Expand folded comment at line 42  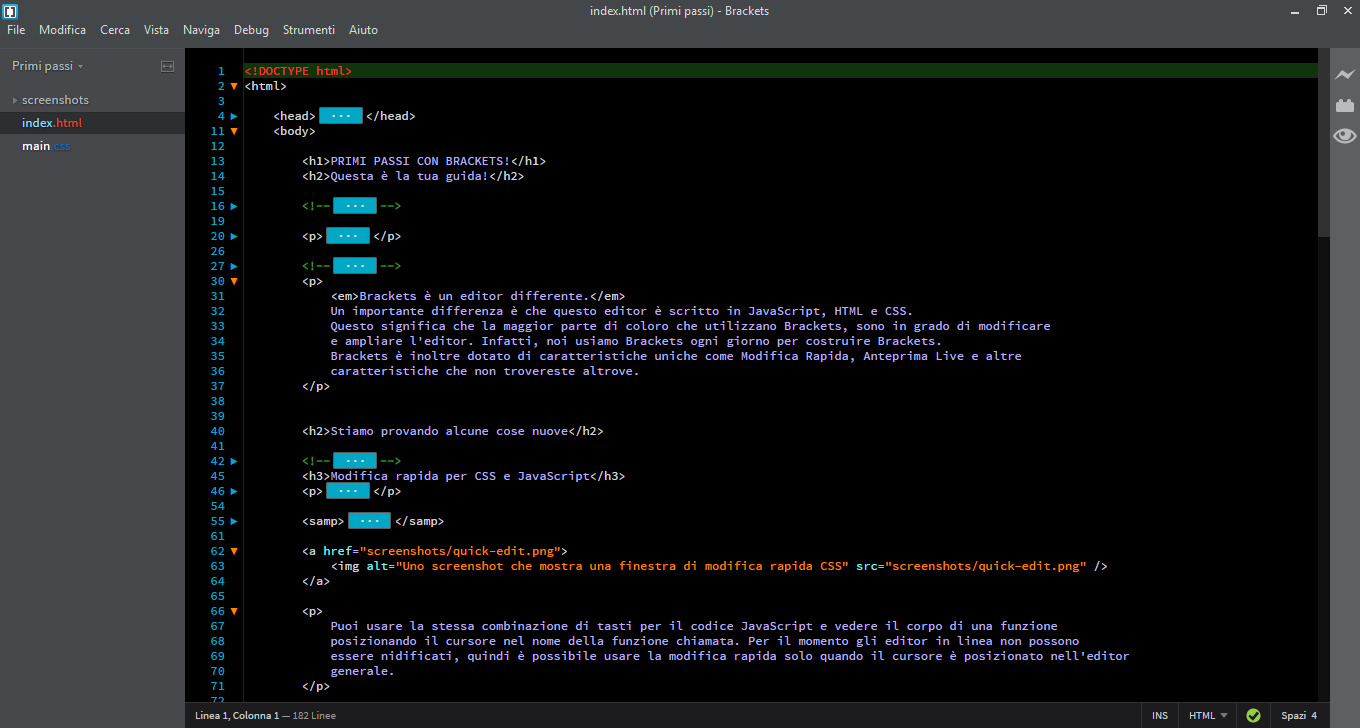pos(234,461)
